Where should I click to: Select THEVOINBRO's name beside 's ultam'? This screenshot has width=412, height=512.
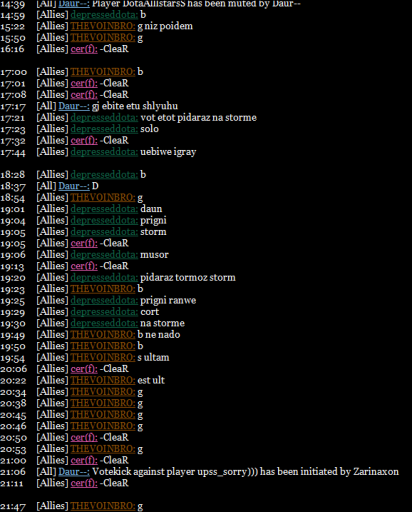point(103,357)
